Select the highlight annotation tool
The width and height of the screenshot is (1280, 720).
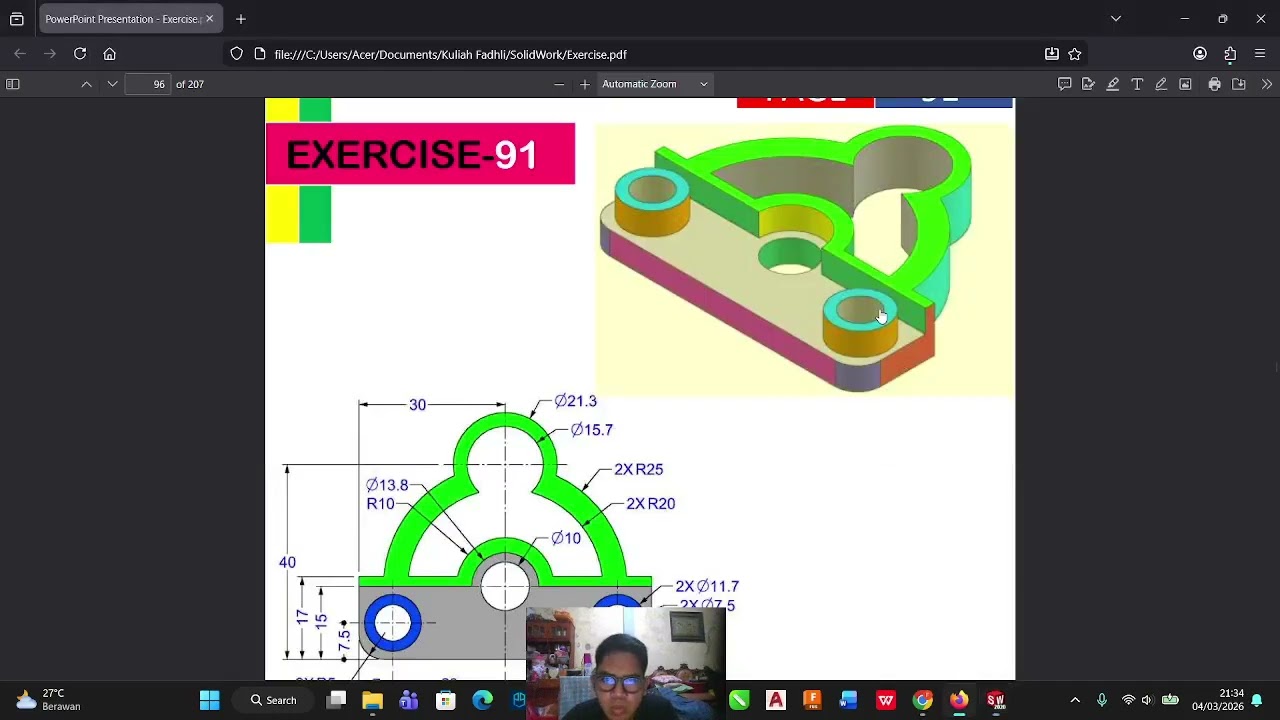point(1113,84)
